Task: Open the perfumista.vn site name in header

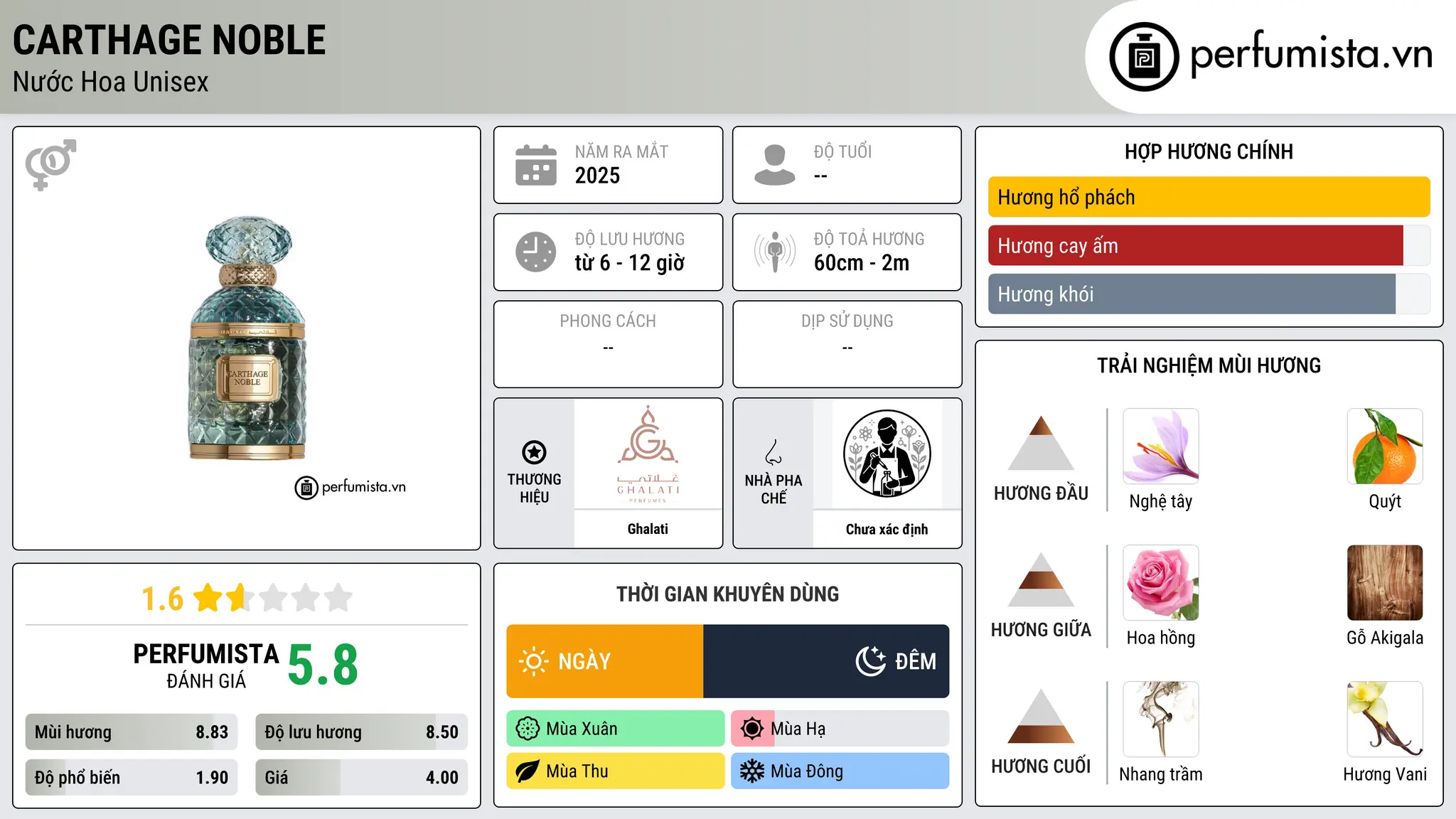Action: point(1311,54)
